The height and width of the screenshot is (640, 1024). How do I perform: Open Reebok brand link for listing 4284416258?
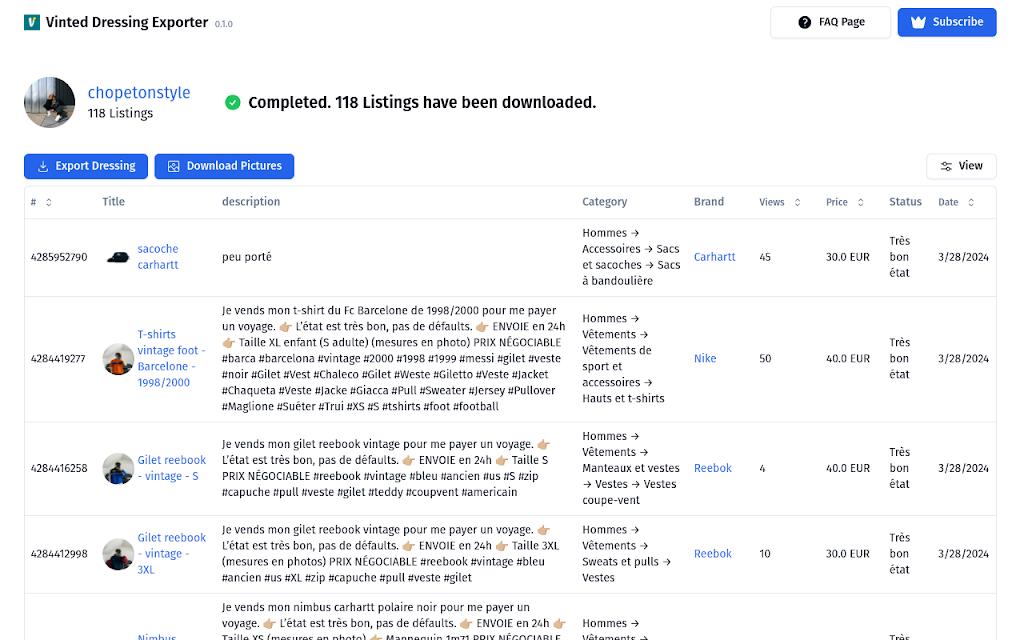tap(712, 468)
